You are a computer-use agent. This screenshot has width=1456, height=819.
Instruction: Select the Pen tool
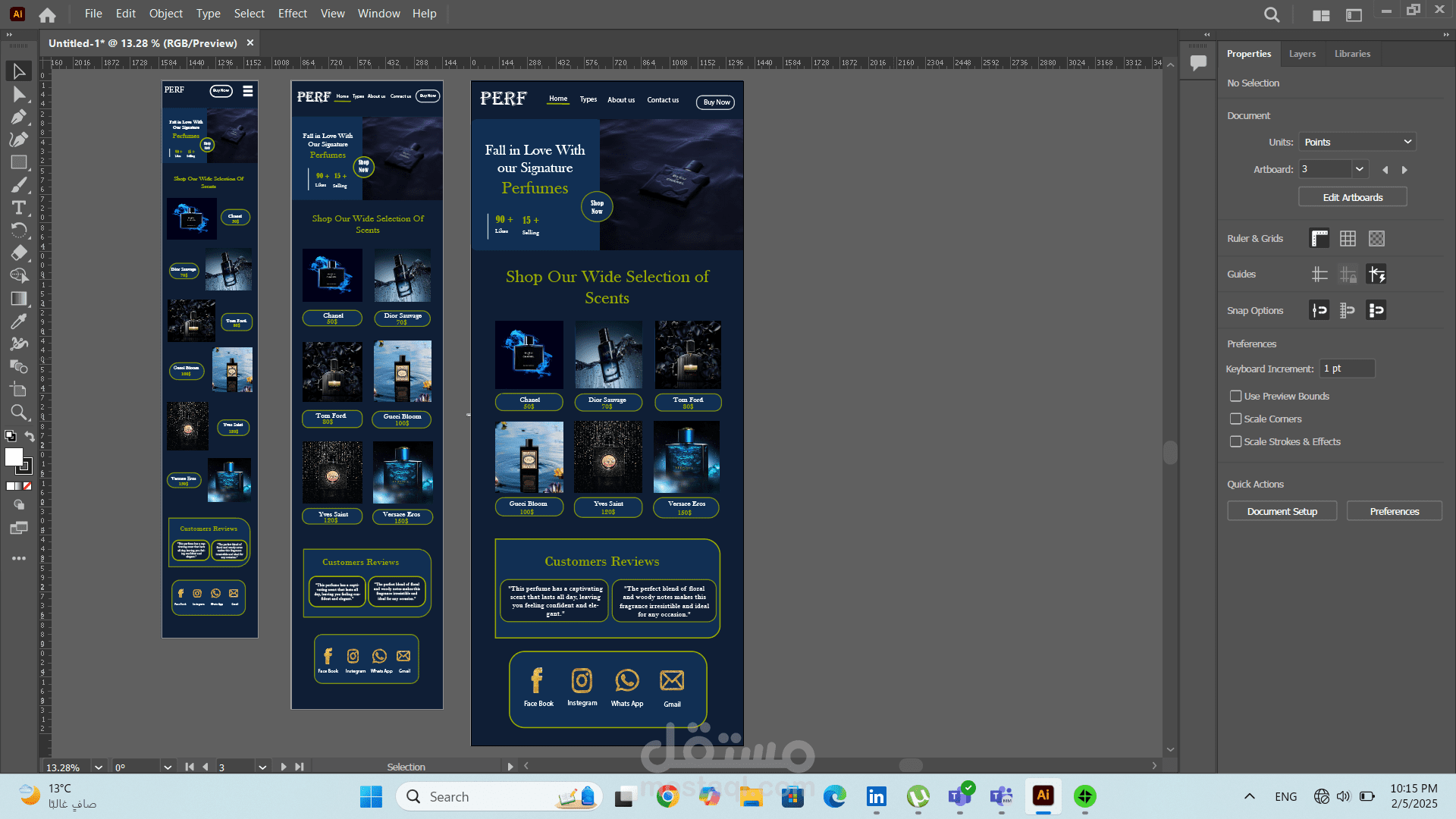[19, 117]
